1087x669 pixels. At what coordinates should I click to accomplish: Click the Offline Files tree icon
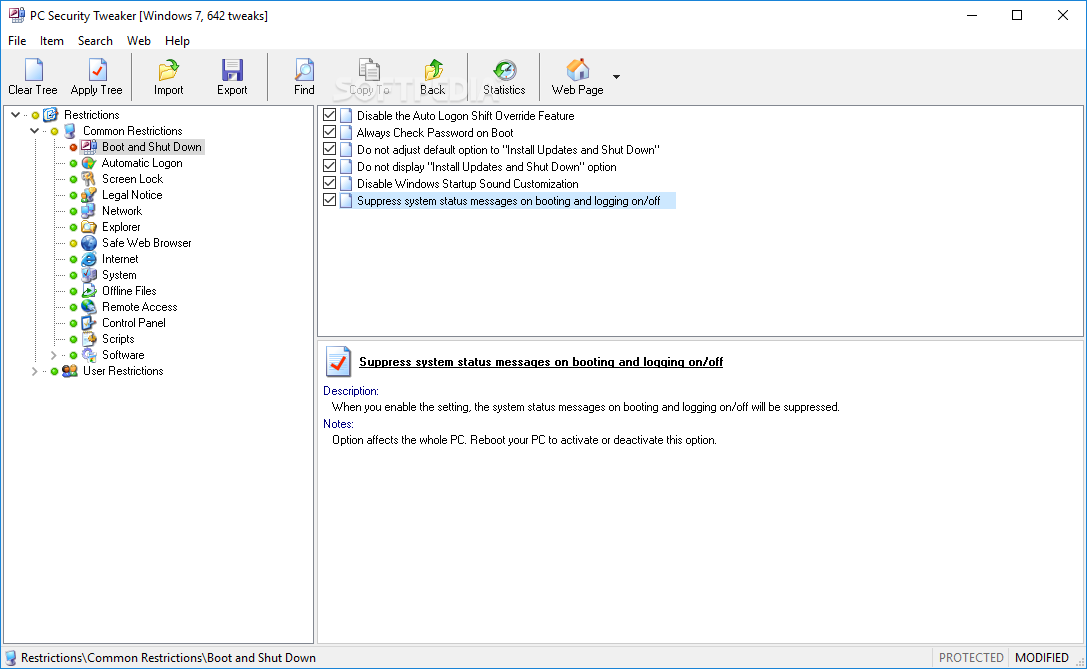[x=88, y=291]
